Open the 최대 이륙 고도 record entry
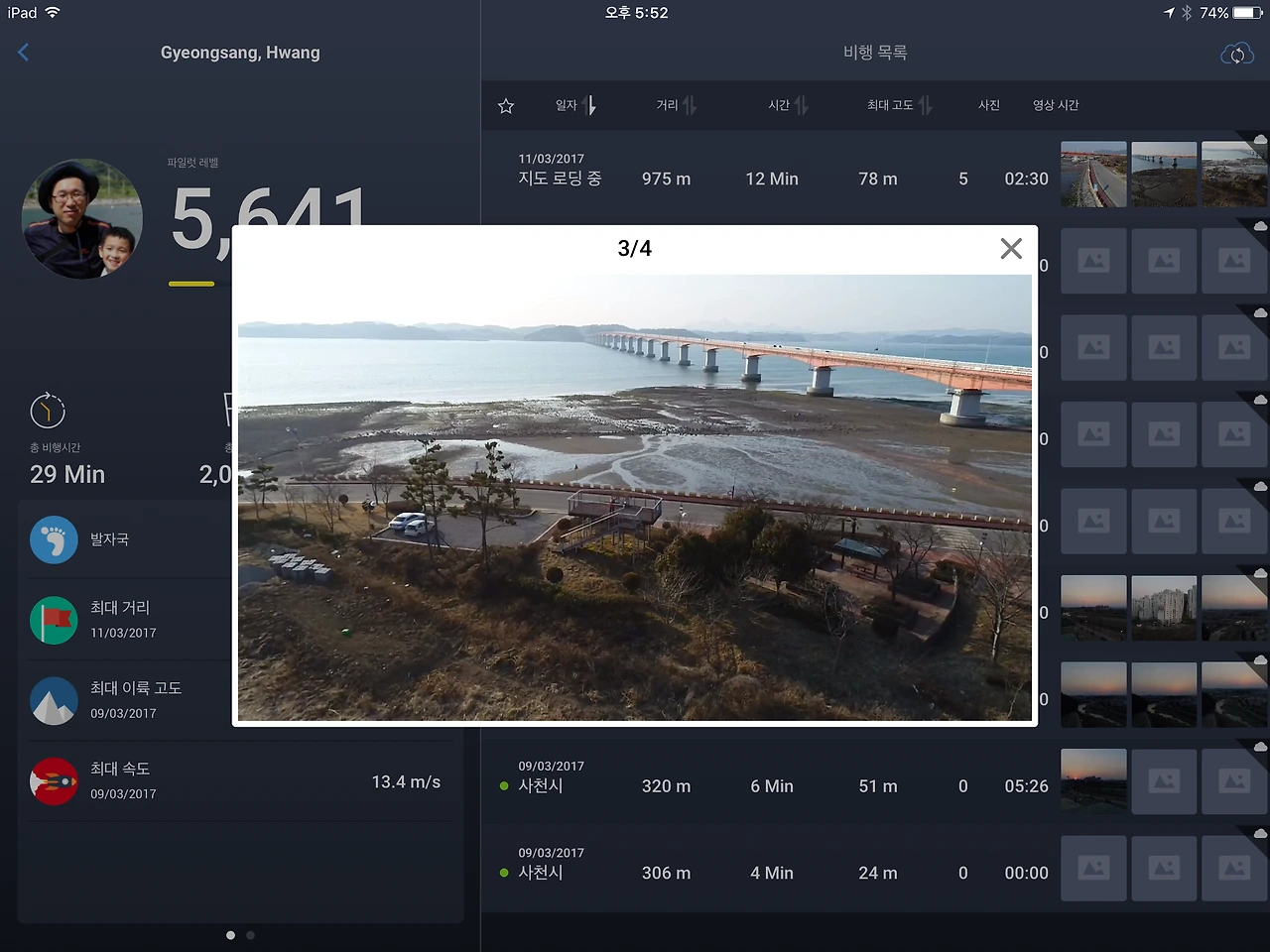The image size is (1270, 952). pyautogui.click(x=241, y=700)
